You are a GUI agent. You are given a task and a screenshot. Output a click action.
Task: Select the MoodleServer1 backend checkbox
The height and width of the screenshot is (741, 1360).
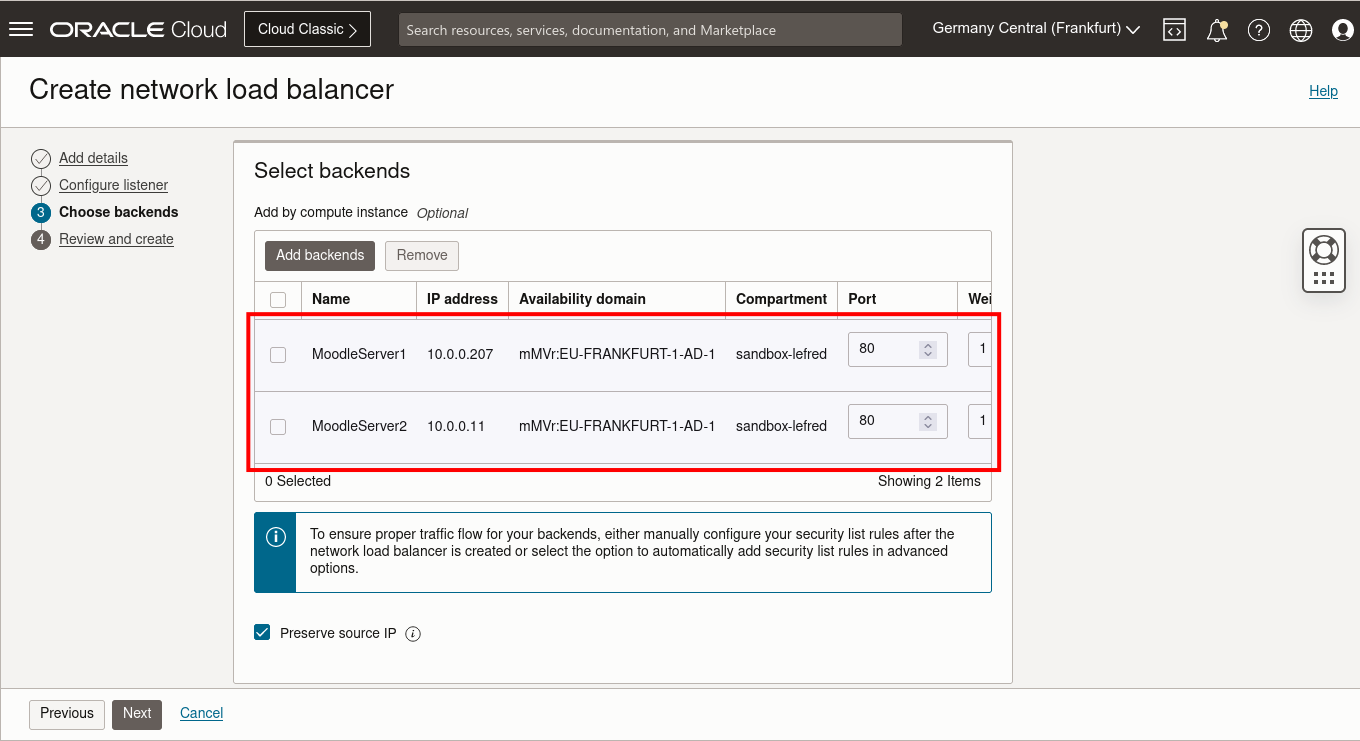coord(278,353)
